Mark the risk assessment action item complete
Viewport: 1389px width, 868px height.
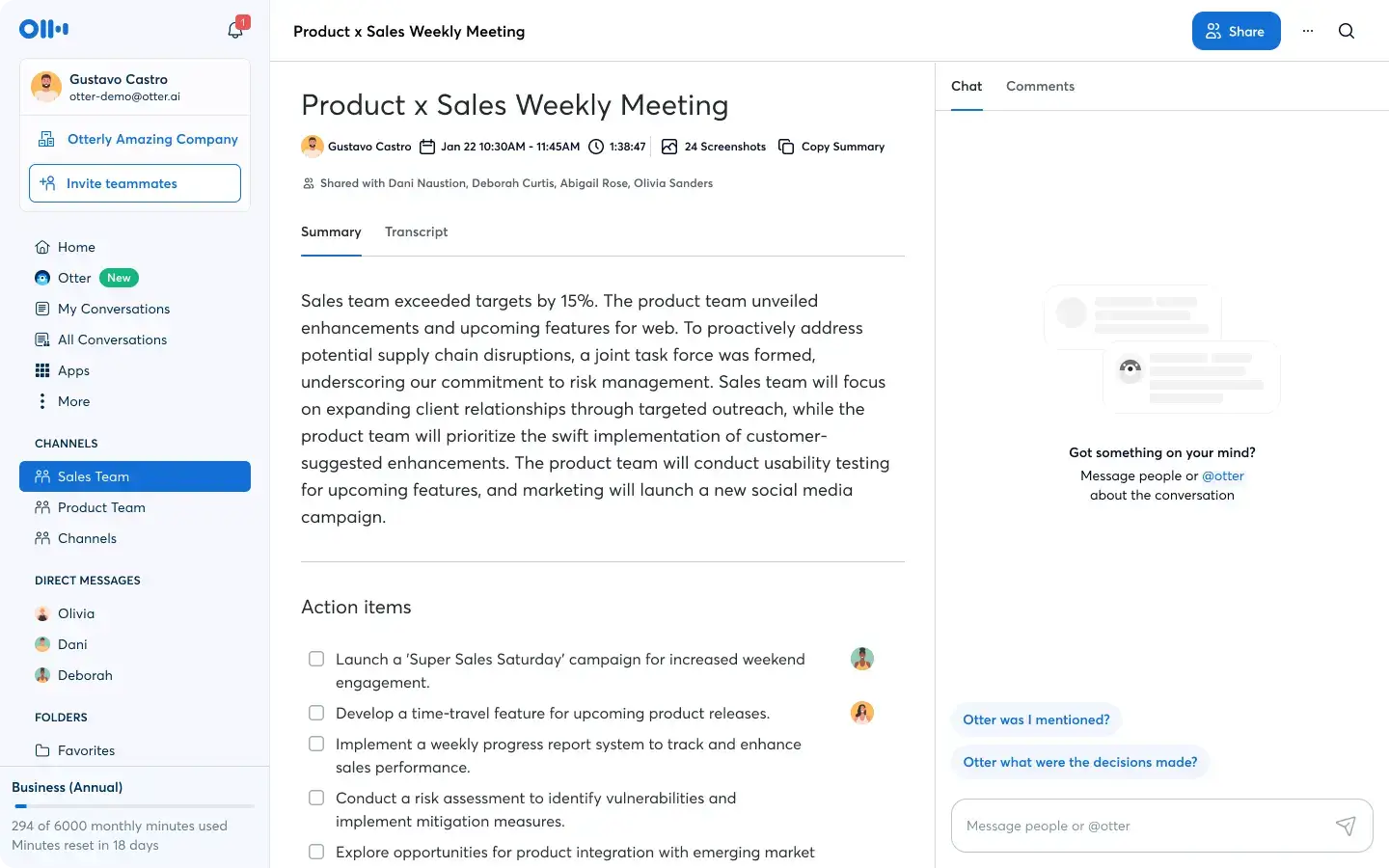point(316,798)
